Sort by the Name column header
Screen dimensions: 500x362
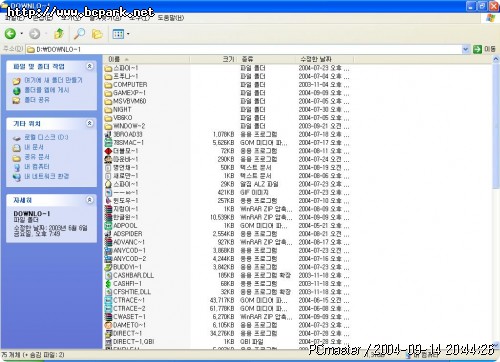click(147, 59)
